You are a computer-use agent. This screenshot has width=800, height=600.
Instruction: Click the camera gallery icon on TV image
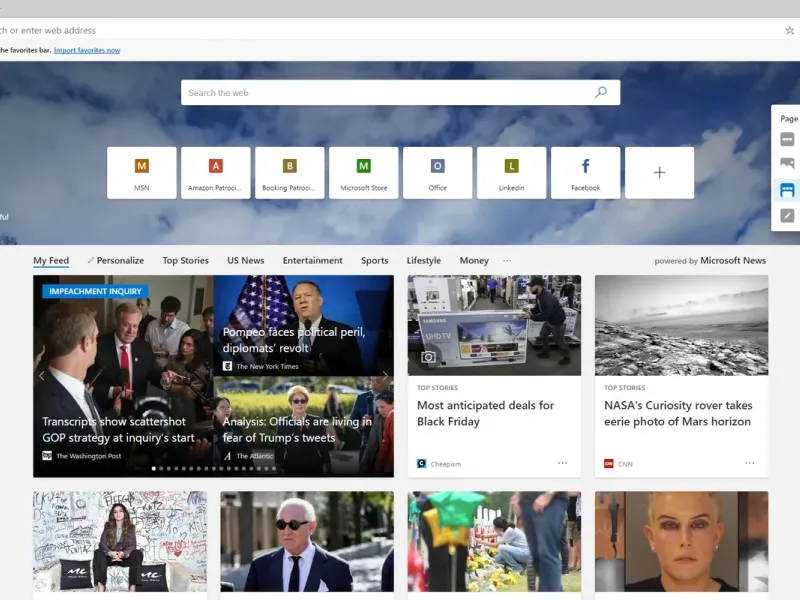[428, 357]
